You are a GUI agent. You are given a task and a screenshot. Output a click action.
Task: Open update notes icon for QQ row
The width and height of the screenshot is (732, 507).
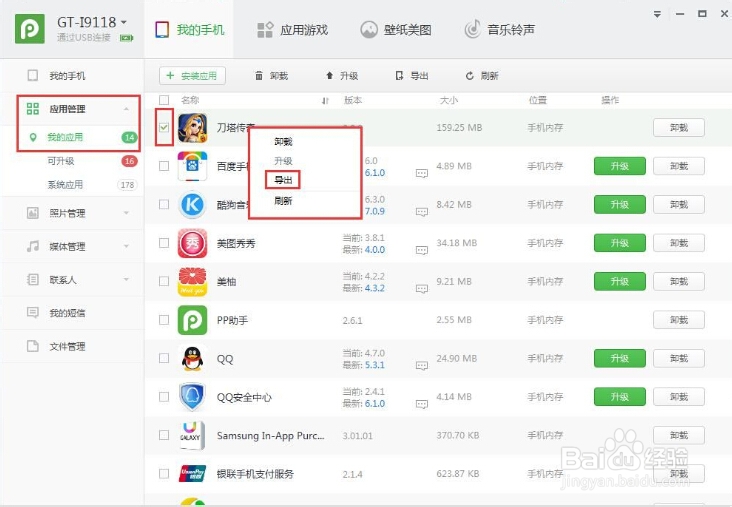(422, 366)
